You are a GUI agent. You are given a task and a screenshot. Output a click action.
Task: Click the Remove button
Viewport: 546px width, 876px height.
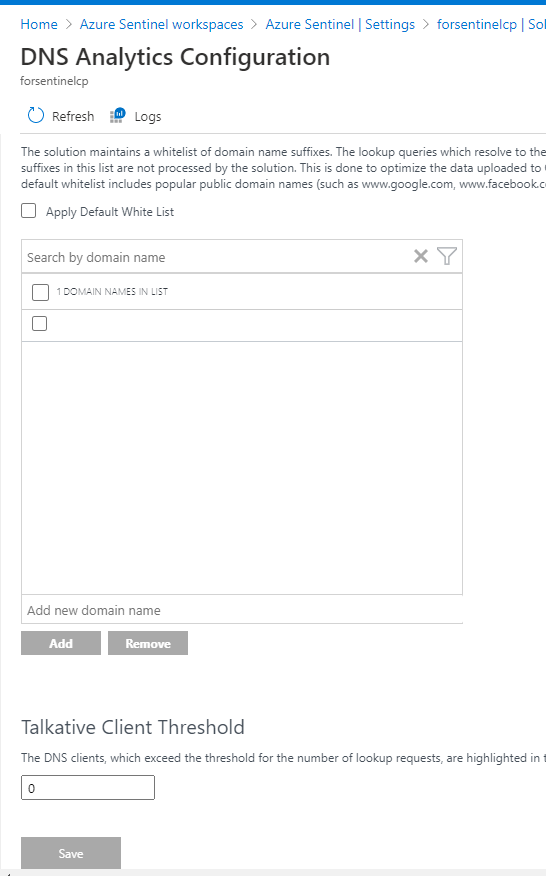[148, 643]
